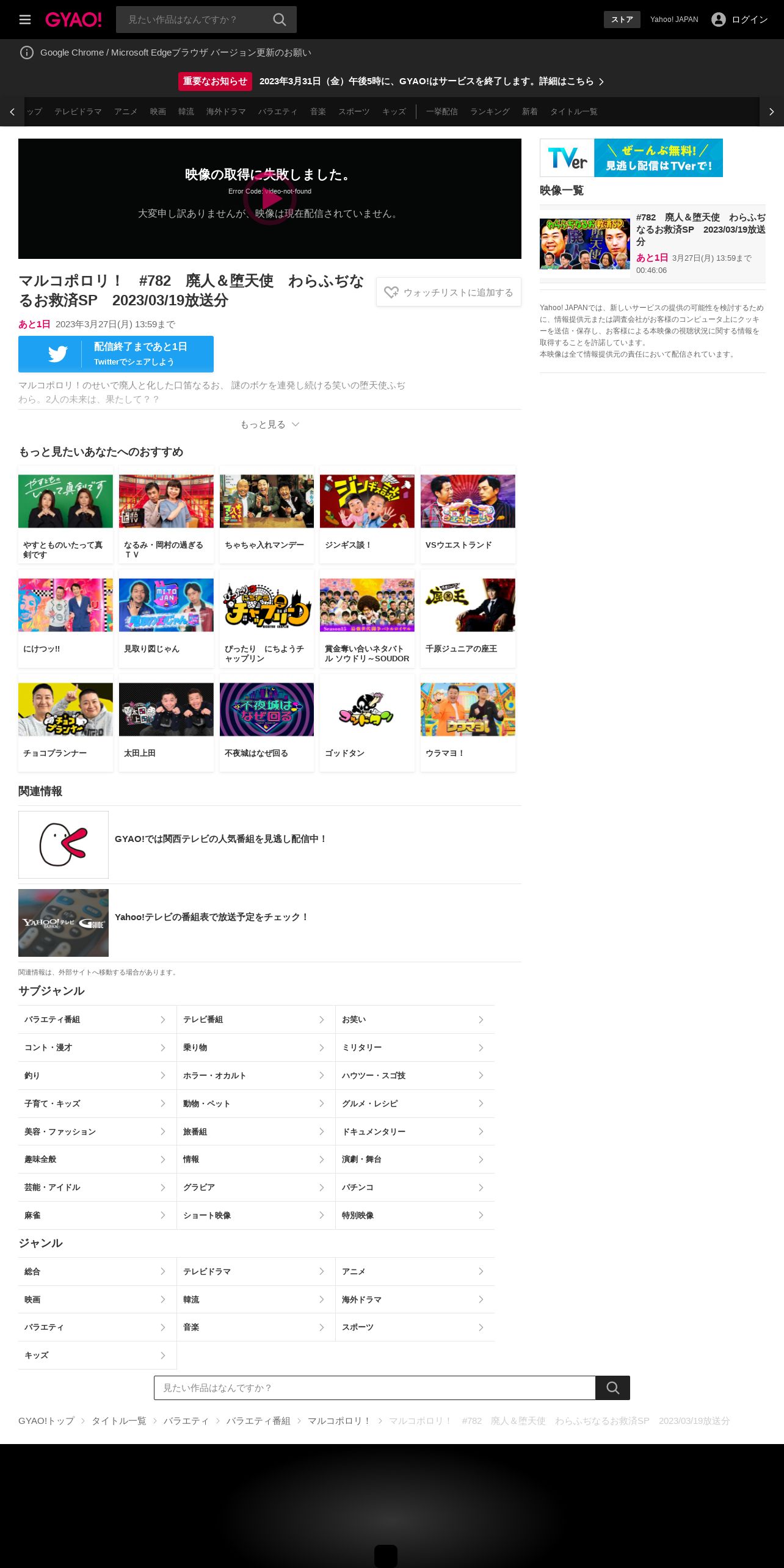Select テレビドラマ in top navigation
This screenshot has width=784, height=1568.
(x=78, y=112)
